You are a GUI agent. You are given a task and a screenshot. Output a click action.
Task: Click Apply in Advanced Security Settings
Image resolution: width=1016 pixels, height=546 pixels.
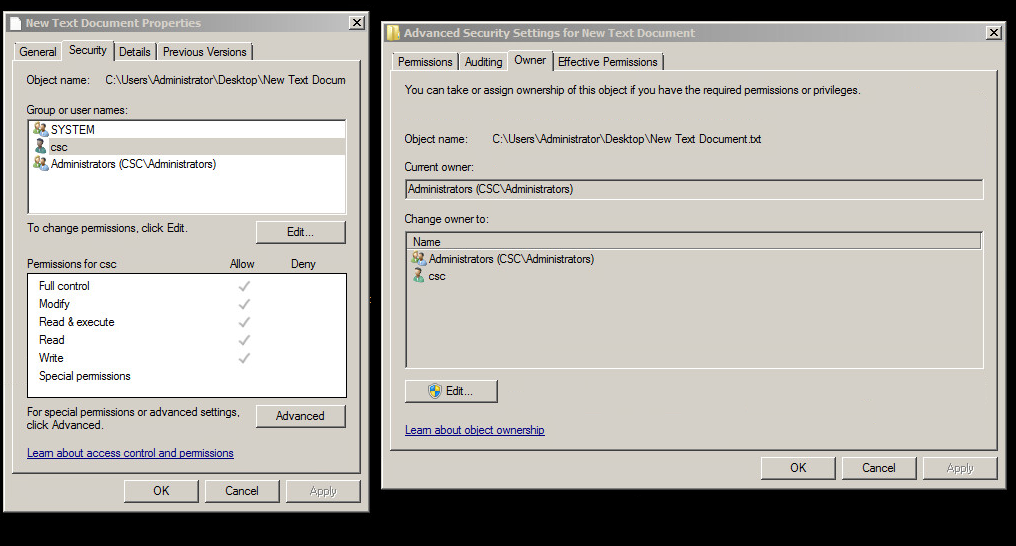point(960,468)
